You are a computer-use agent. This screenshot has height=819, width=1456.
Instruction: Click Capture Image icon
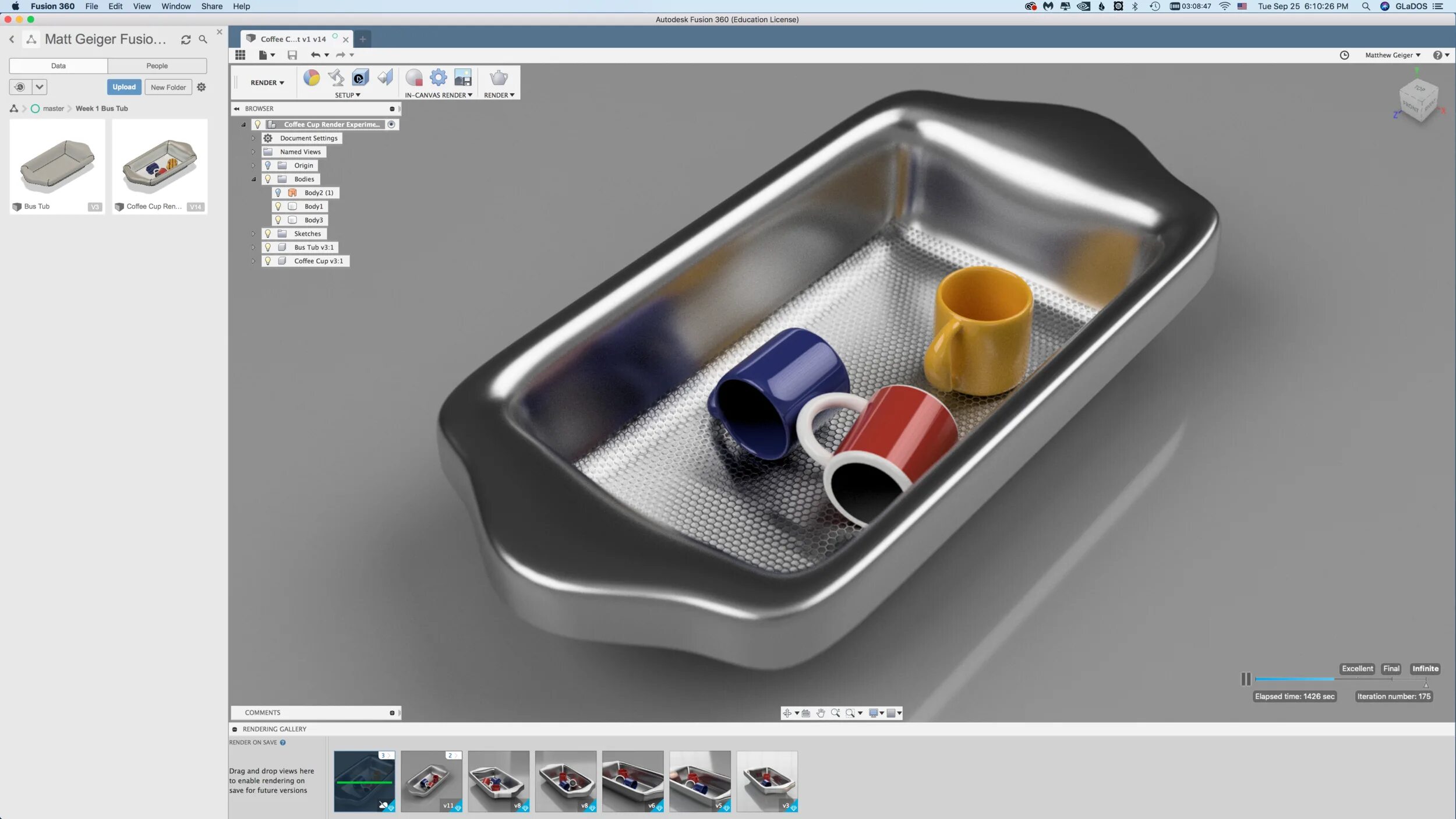(462, 77)
